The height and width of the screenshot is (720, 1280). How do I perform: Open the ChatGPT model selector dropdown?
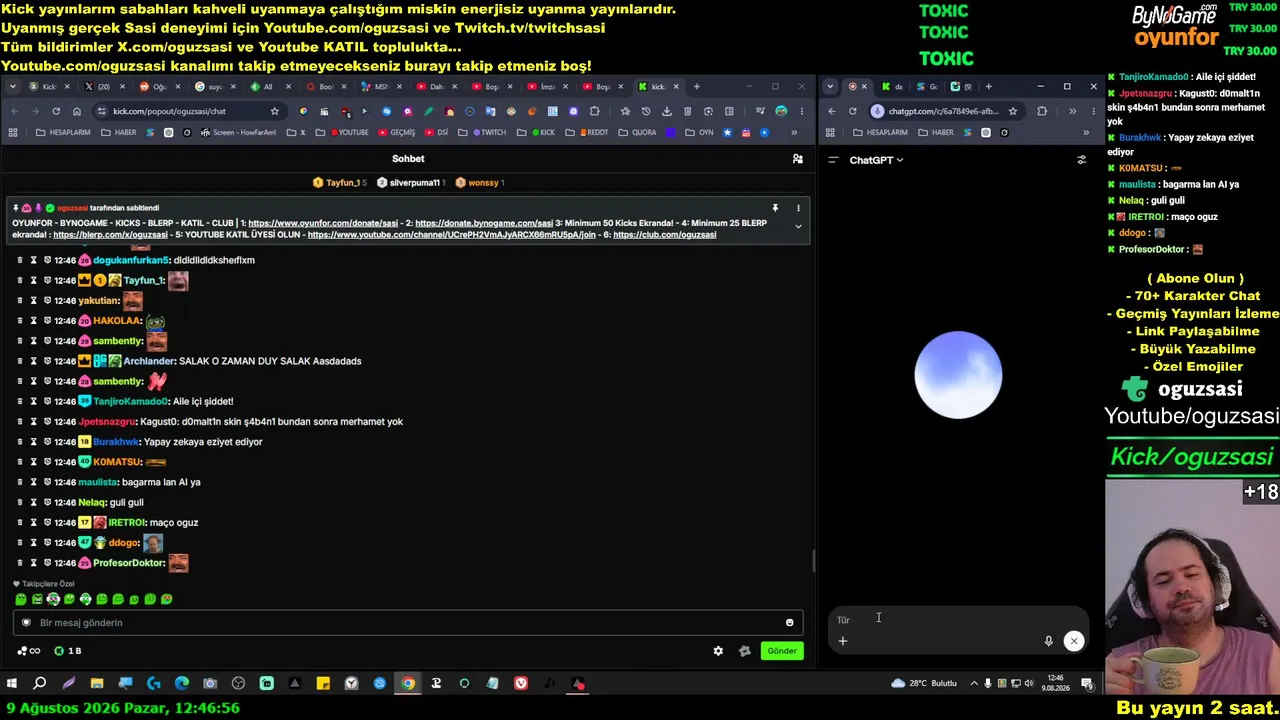[x=876, y=160]
